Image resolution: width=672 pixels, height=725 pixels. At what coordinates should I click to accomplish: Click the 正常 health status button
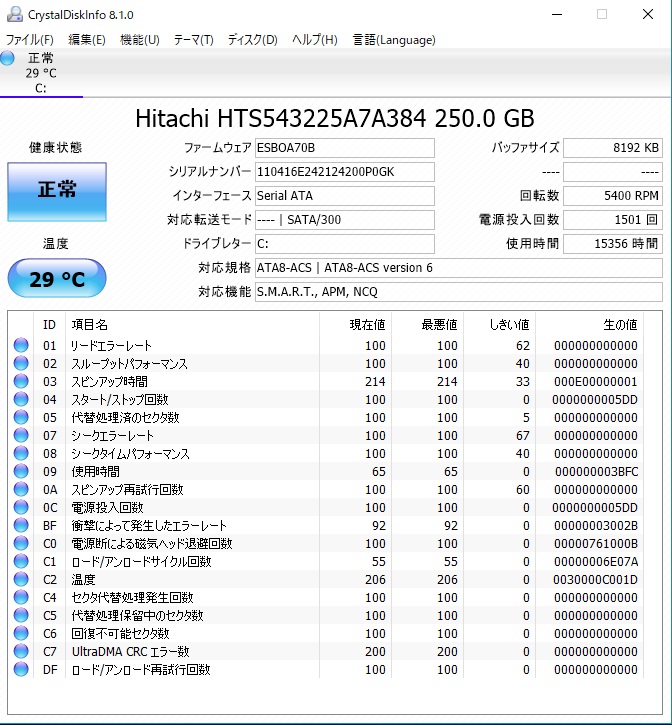click(57, 192)
